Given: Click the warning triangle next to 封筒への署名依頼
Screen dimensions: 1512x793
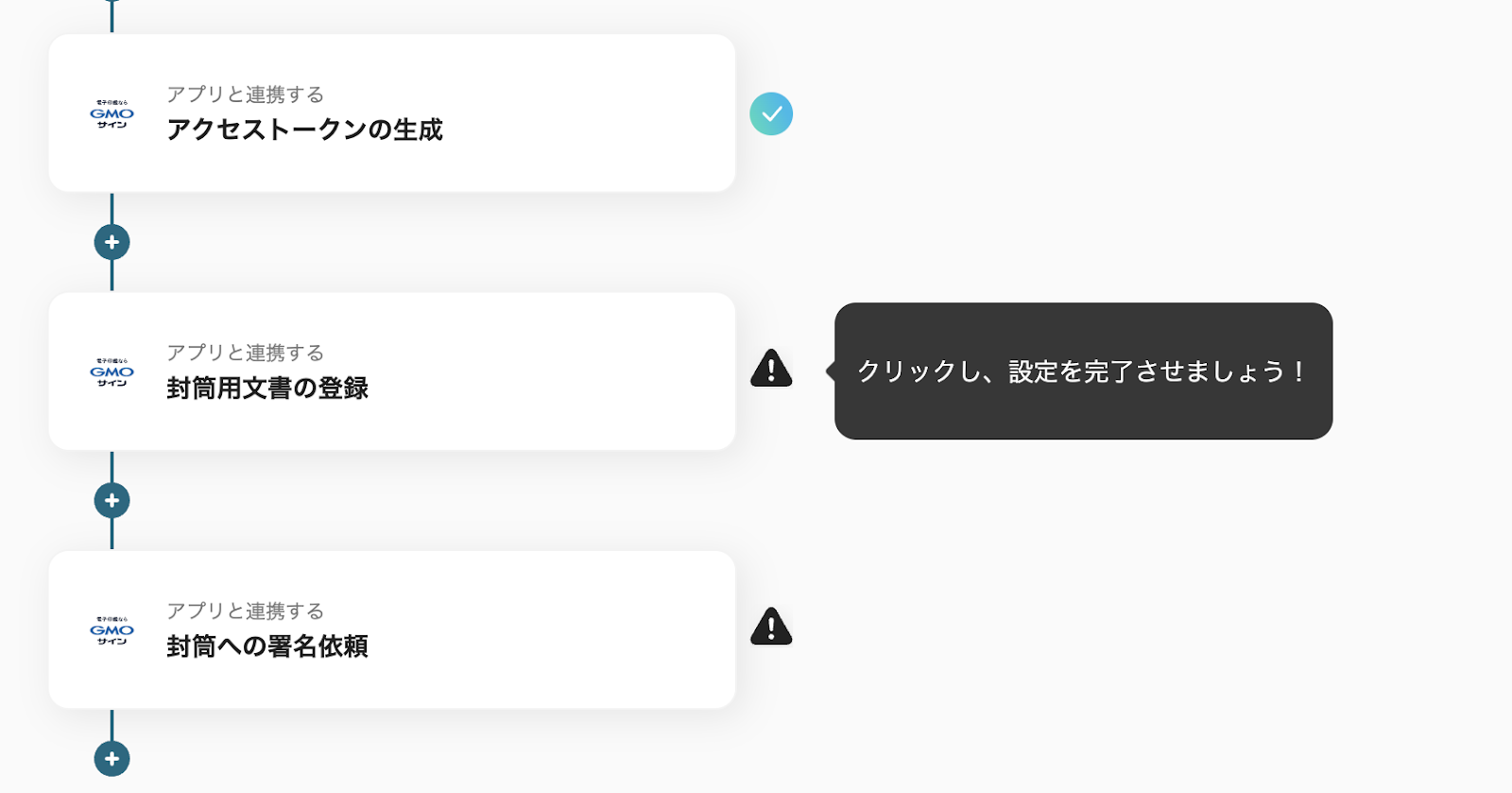Looking at the screenshot, I should [771, 627].
